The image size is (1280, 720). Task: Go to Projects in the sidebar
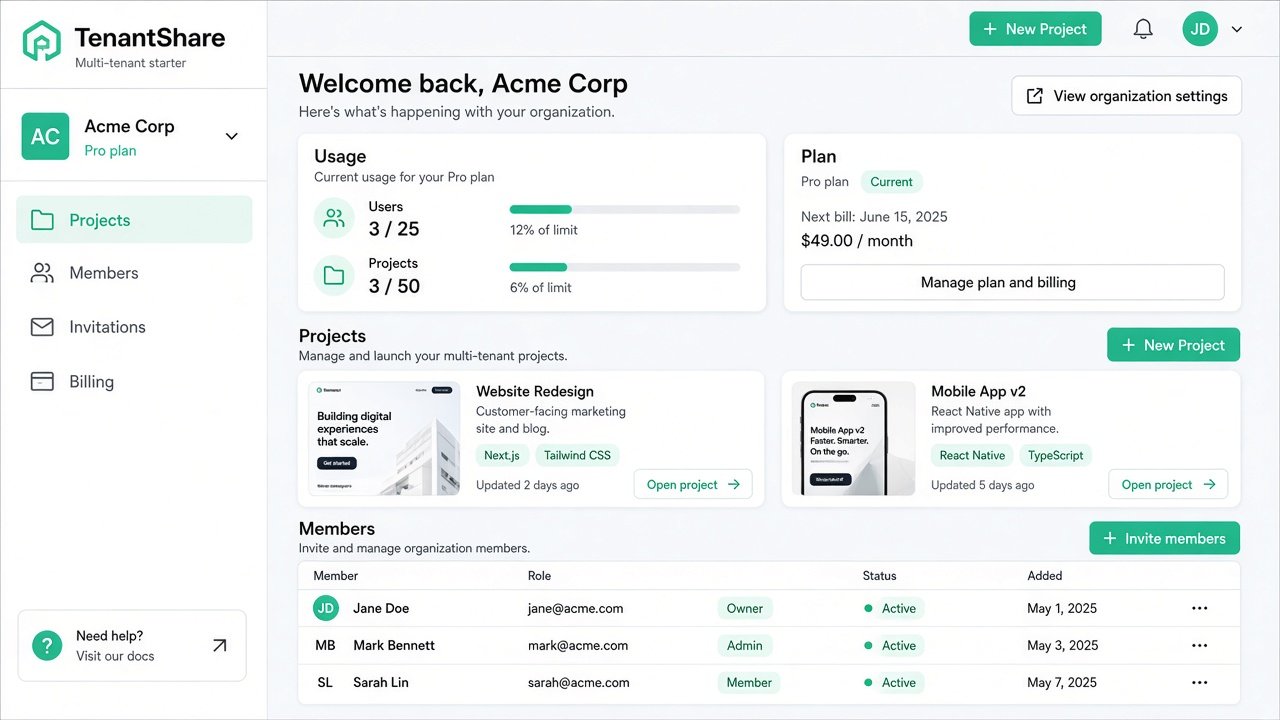134,220
